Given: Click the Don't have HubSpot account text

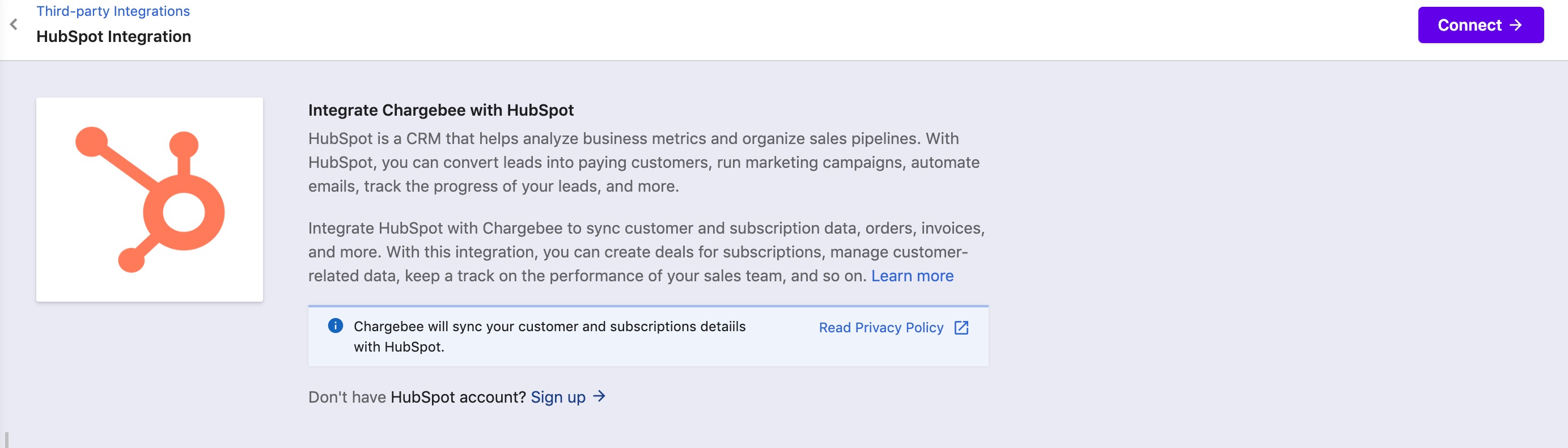Looking at the screenshot, I should point(417,397).
